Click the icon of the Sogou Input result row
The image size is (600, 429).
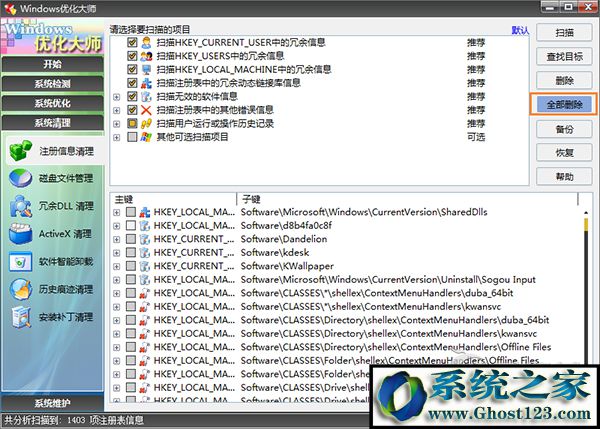(x=144, y=279)
